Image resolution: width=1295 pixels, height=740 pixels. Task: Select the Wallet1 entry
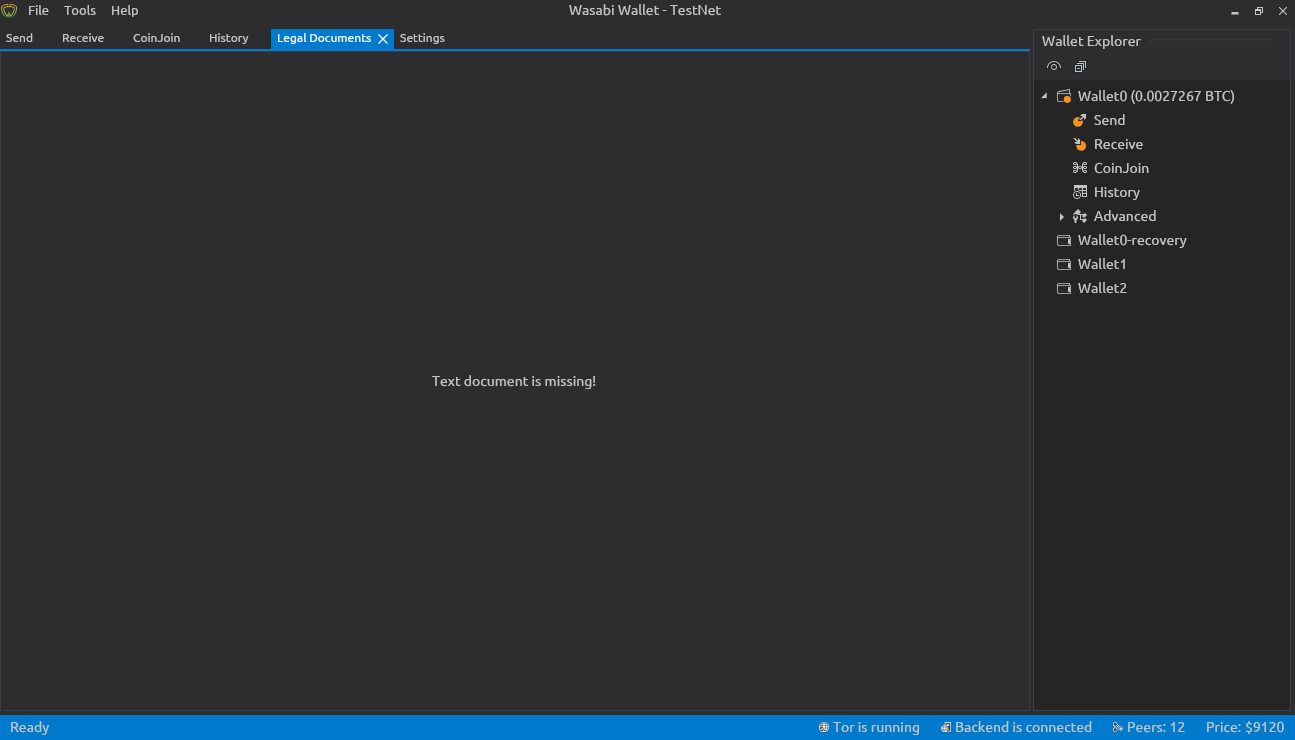[1101, 264]
